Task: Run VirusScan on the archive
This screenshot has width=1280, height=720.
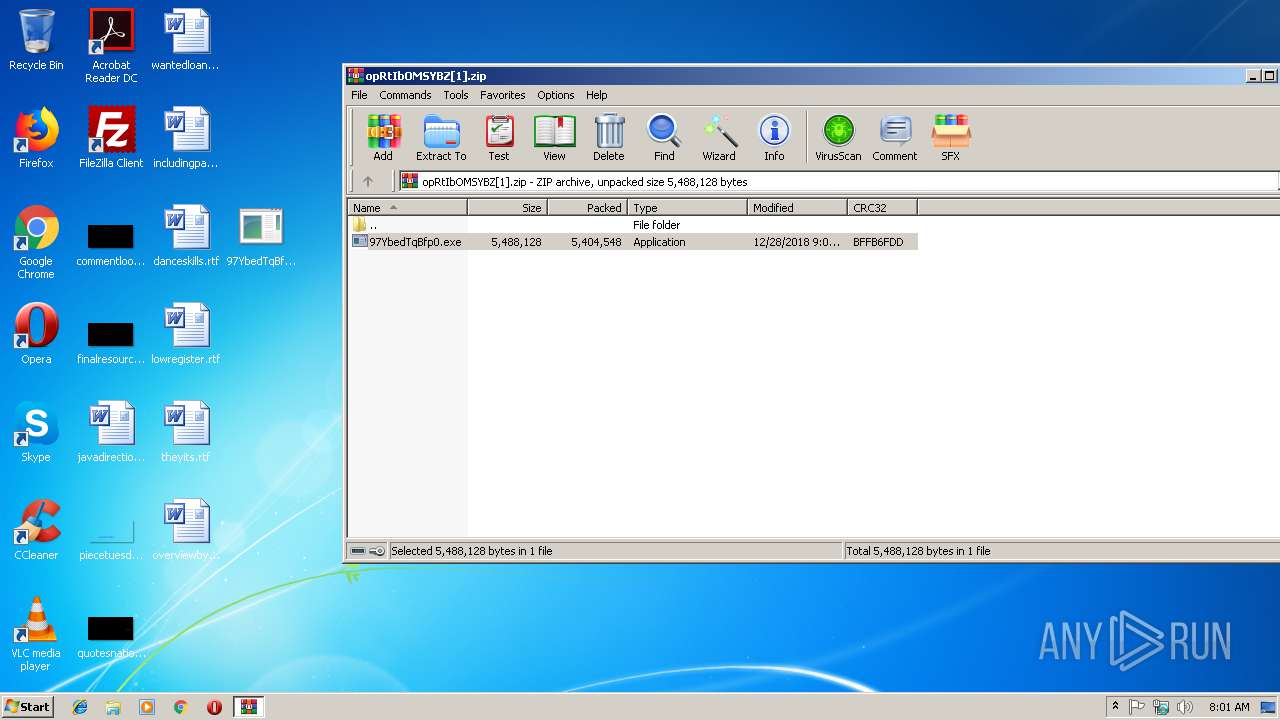Action: [838, 138]
